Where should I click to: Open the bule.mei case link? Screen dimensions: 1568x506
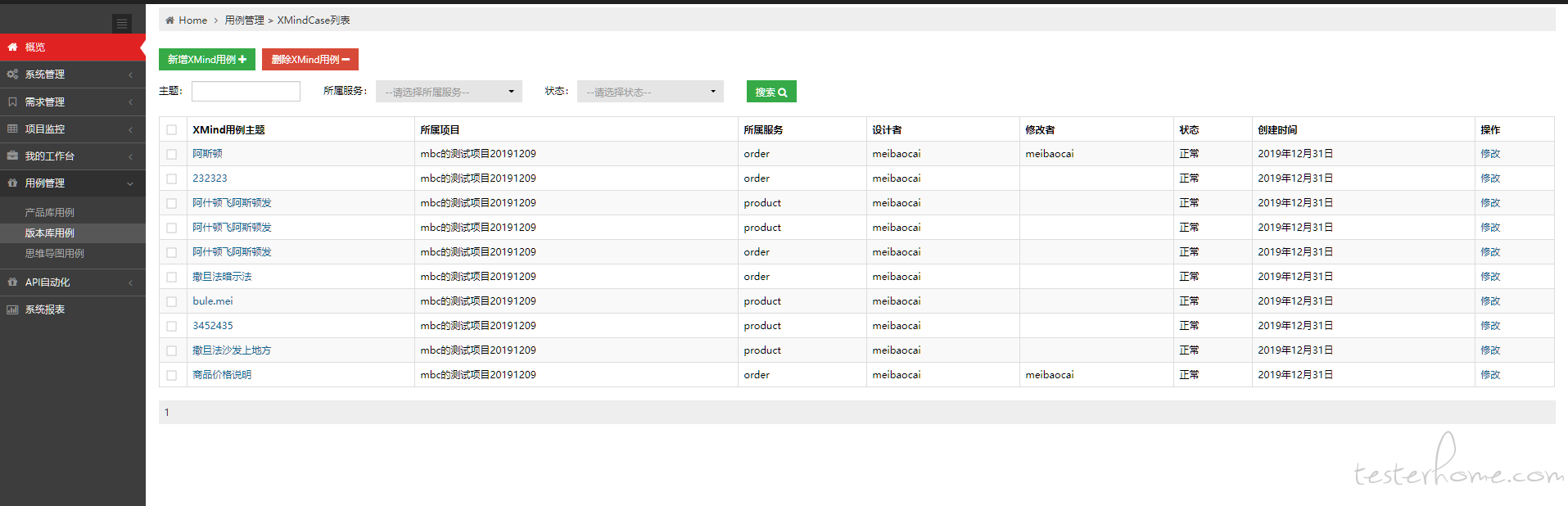213,301
